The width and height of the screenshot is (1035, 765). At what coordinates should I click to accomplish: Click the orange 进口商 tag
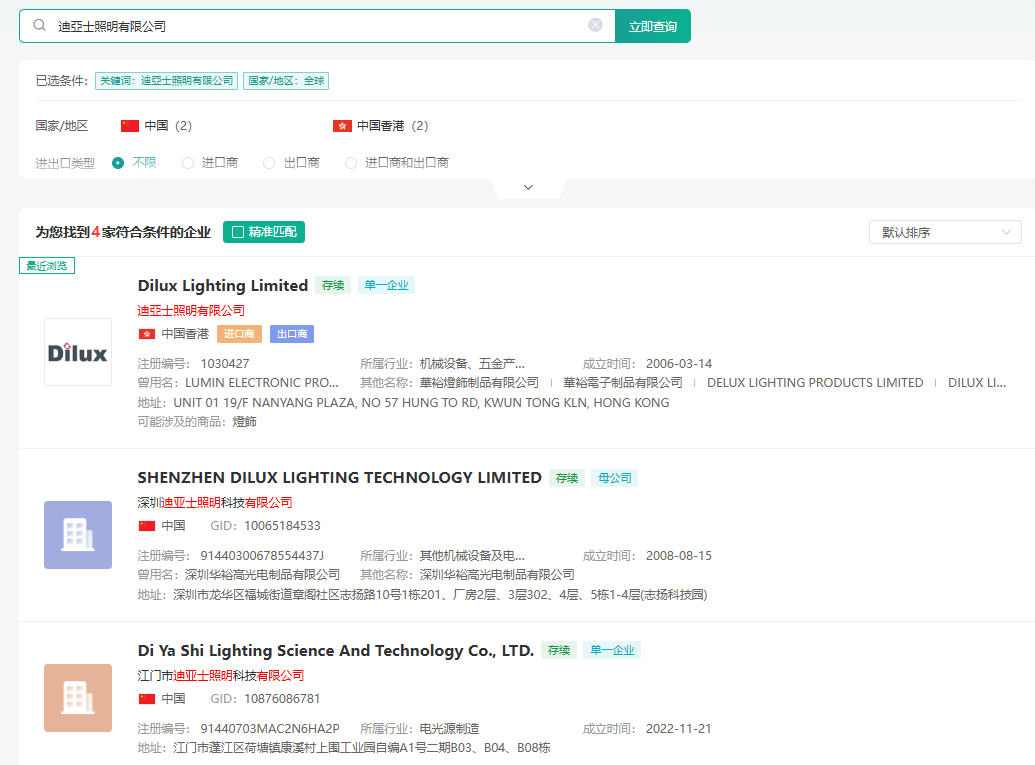point(239,334)
